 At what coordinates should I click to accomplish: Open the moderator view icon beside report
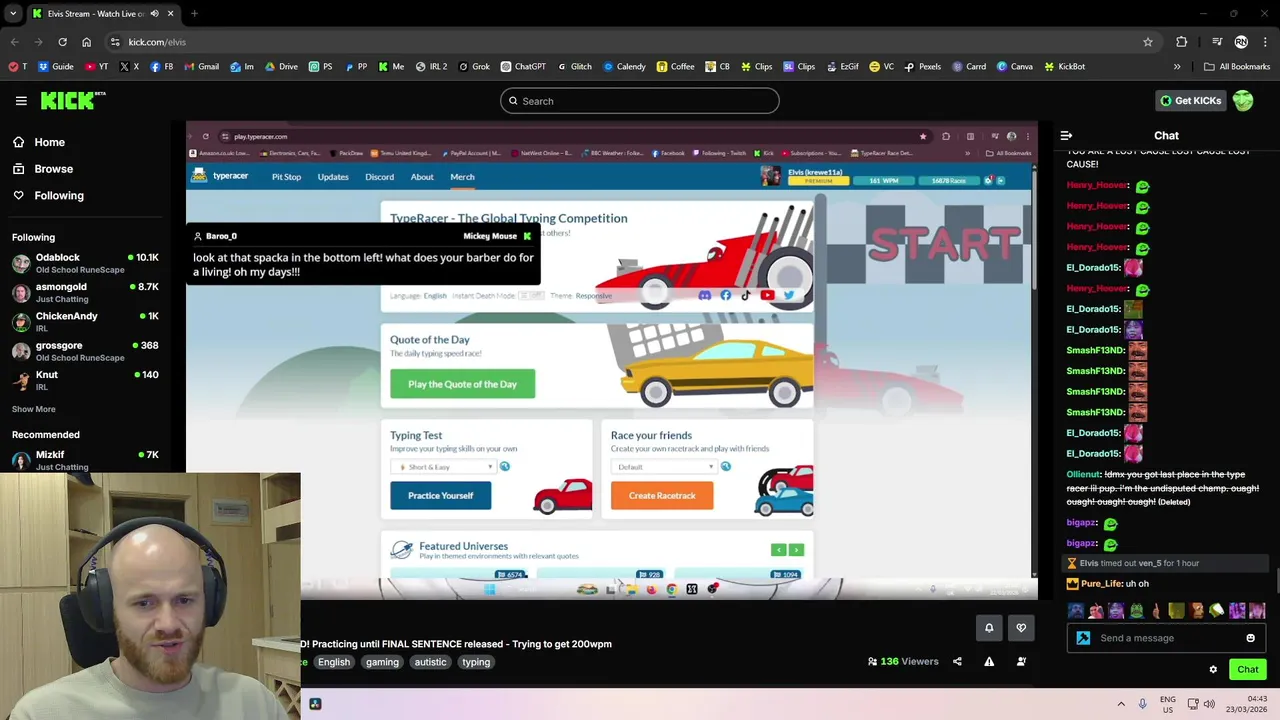[x=1021, y=661]
